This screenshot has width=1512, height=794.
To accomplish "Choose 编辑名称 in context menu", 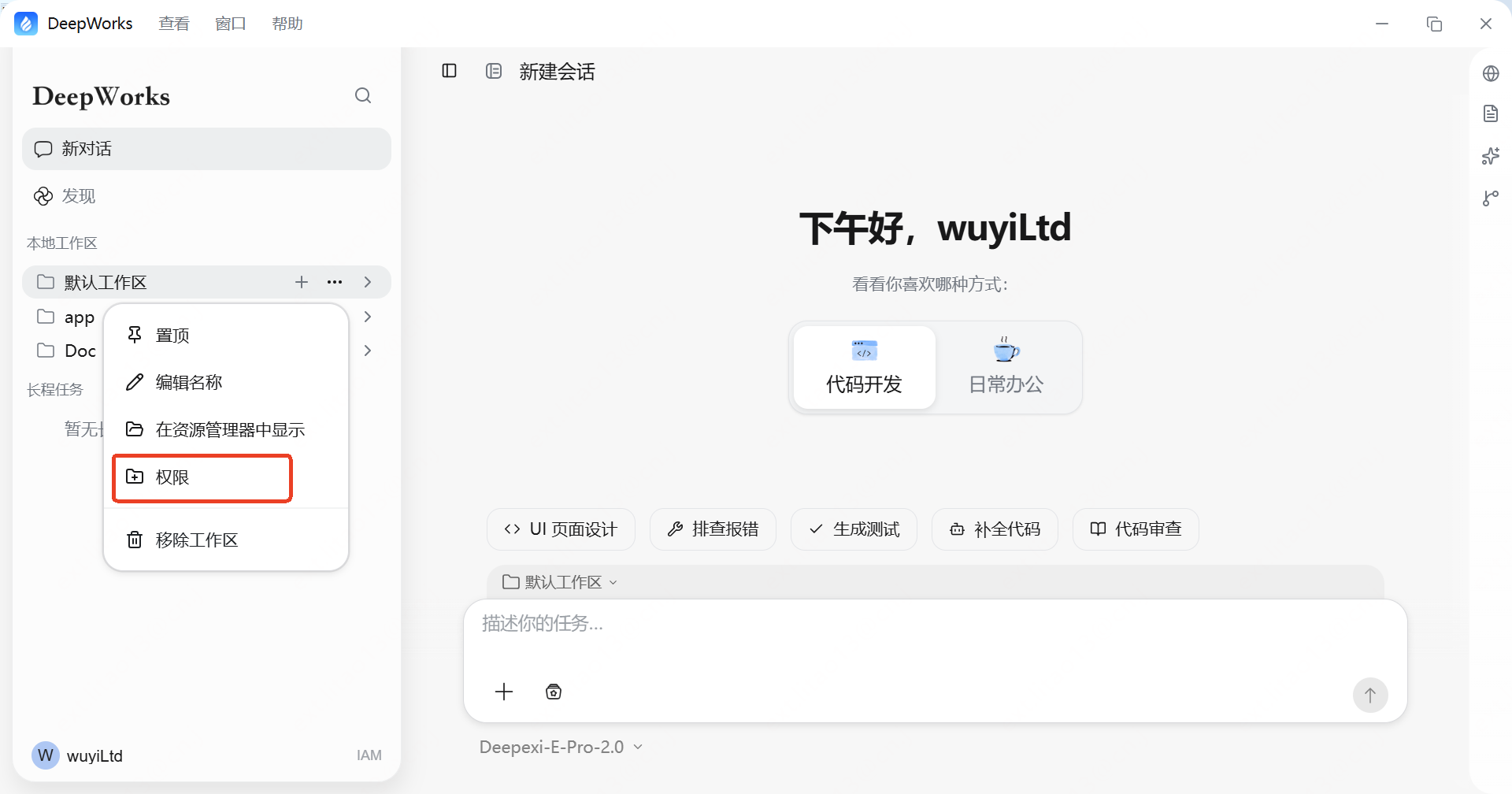I will [226, 382].
